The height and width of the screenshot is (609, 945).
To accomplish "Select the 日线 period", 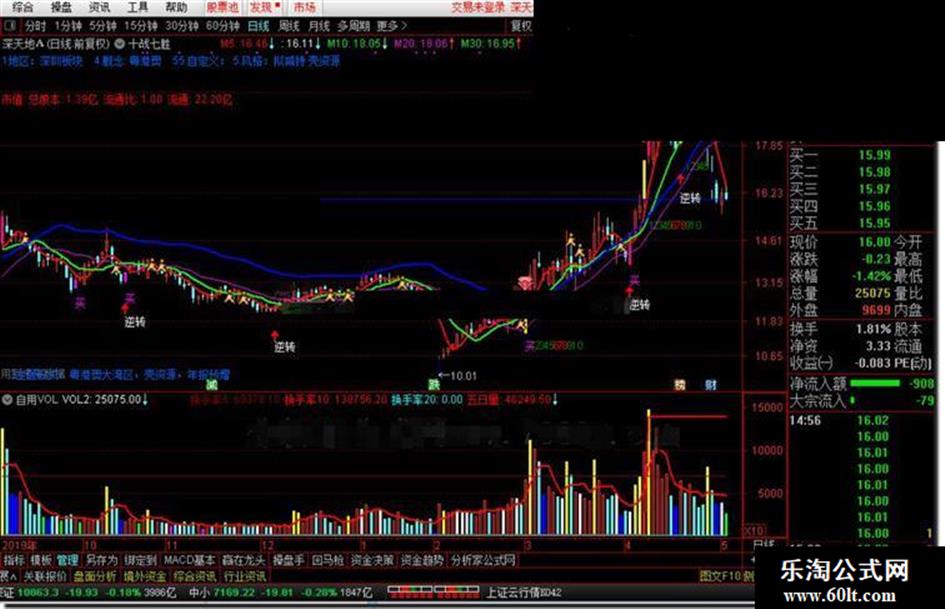I will click(x=259, y=26).
